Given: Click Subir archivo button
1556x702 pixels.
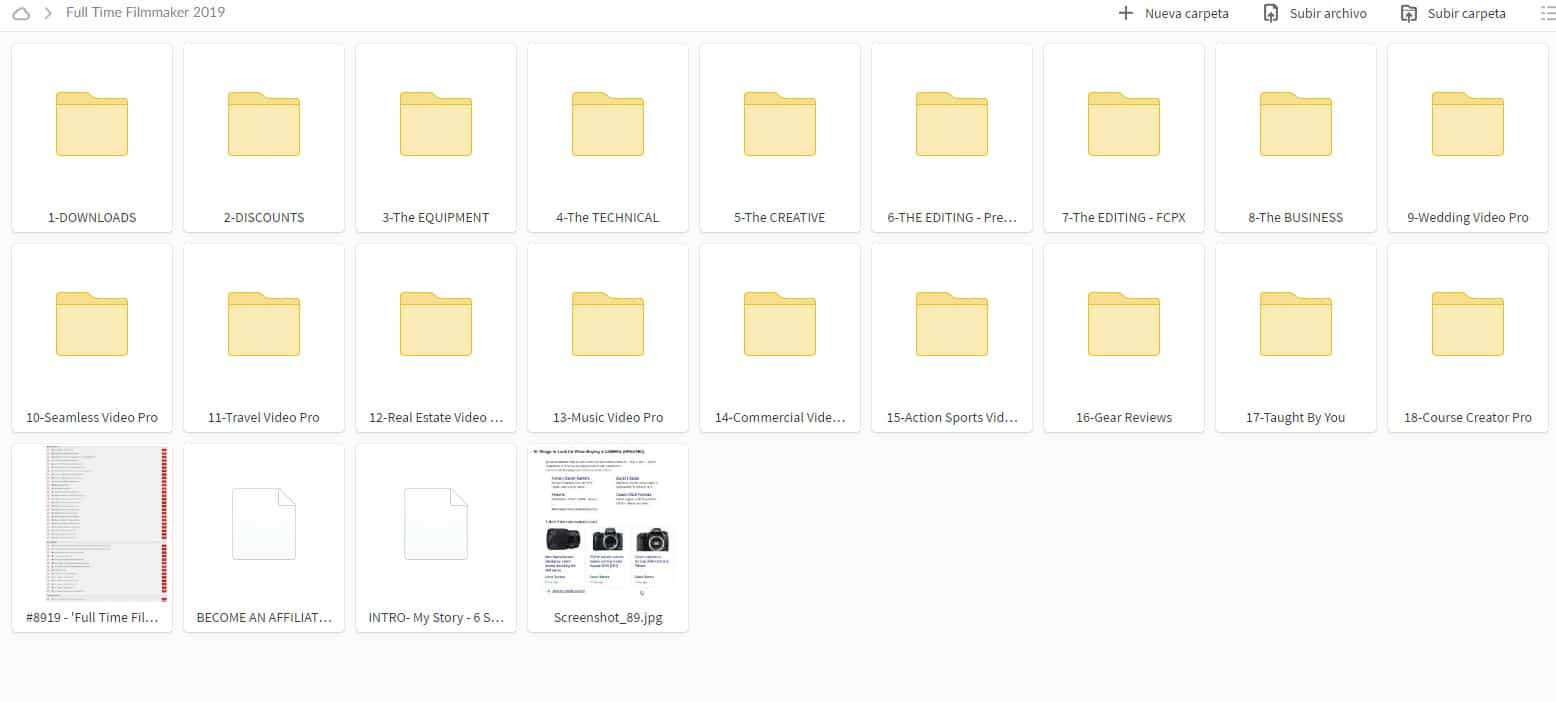Looking at the screenshot, I should [x=1315, y=13].
